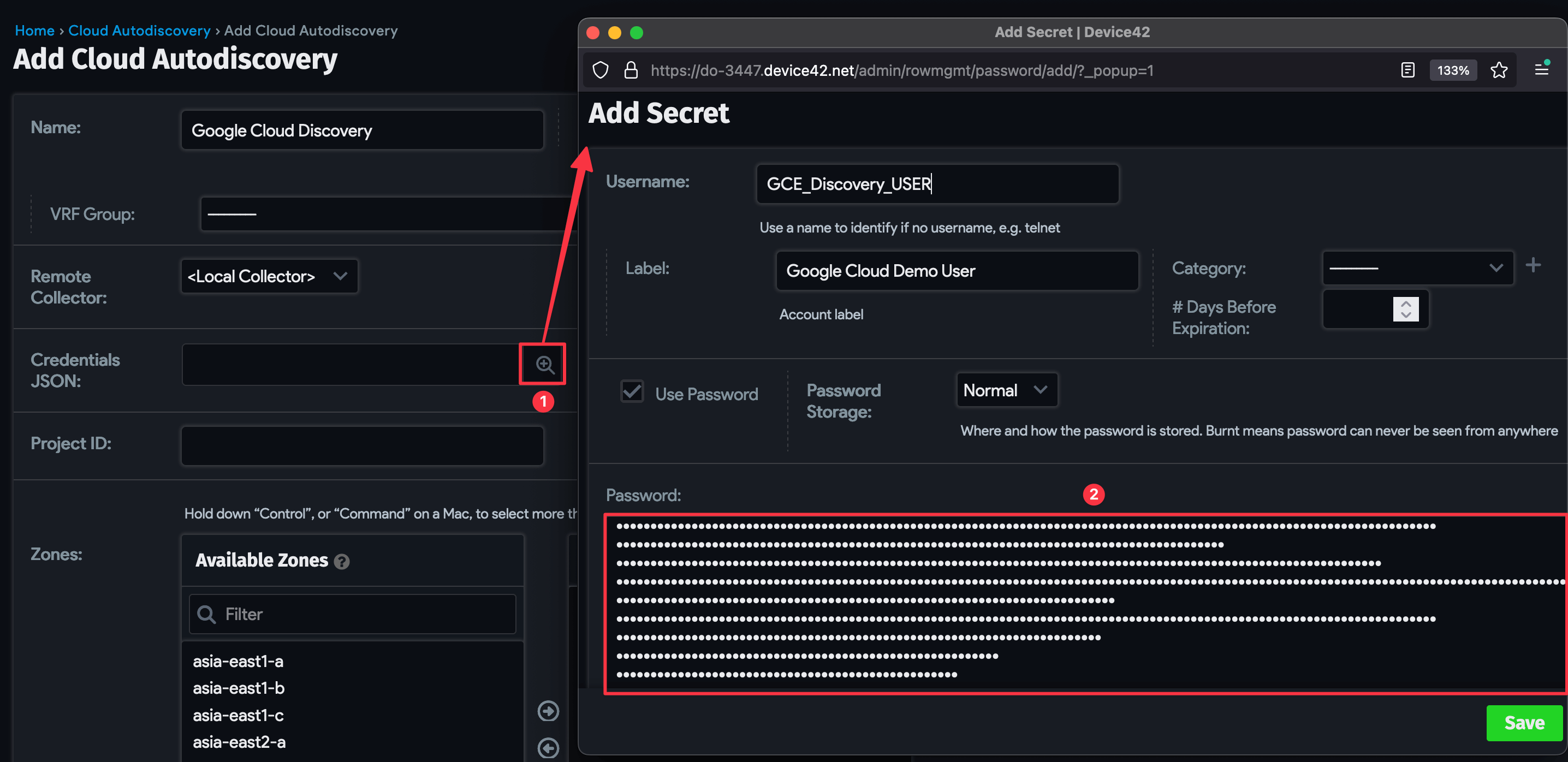The height and width of the screenshot is (762, 1568).
Task: Open the Credentials JSON zoom editor
Action: tap(543, 364)
